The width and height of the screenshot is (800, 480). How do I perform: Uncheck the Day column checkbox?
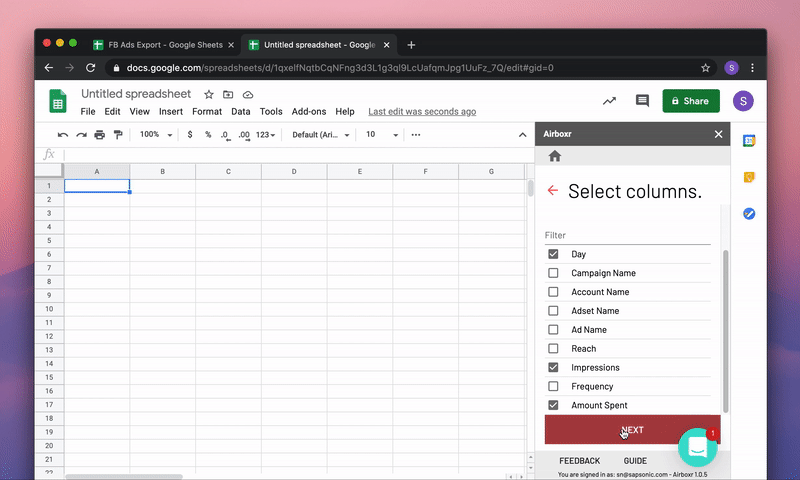pos(553,254)
